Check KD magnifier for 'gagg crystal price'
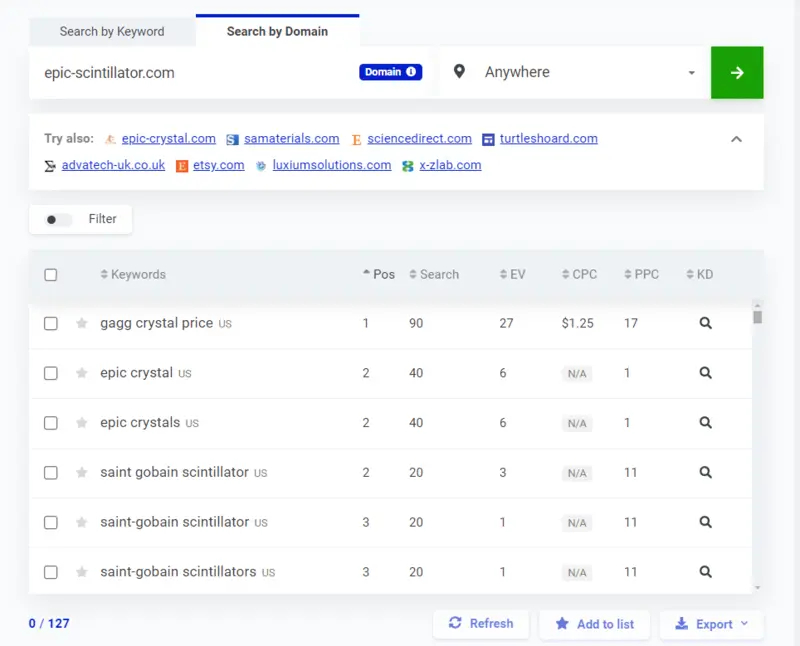 (705, 323)
